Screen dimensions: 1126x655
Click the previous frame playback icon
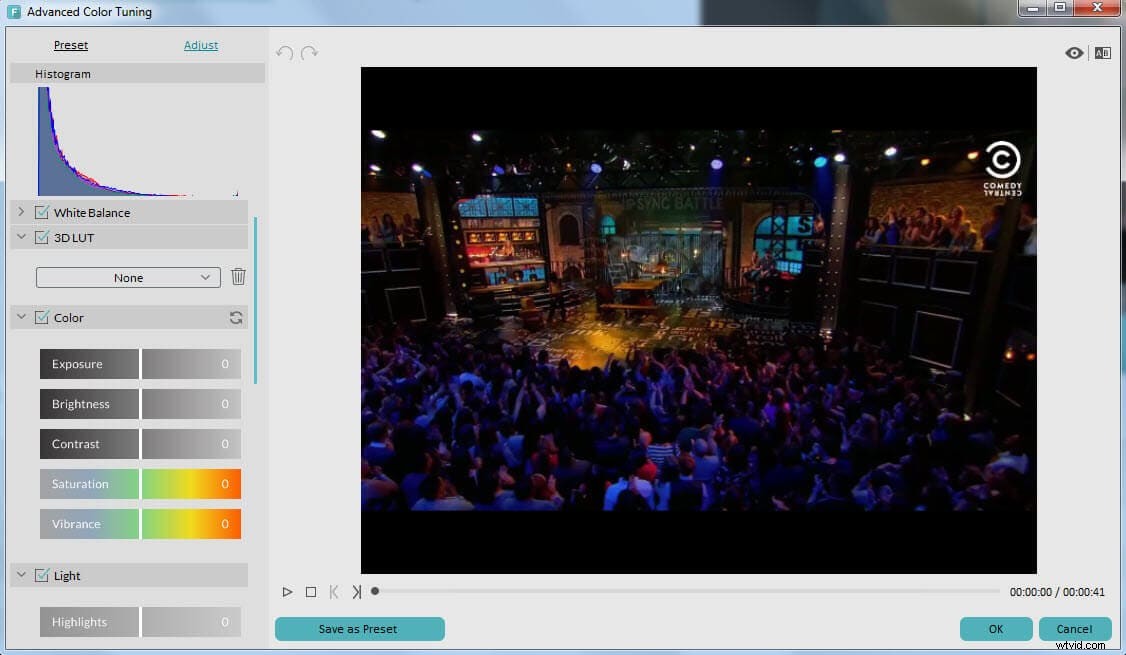pos(334,591)
